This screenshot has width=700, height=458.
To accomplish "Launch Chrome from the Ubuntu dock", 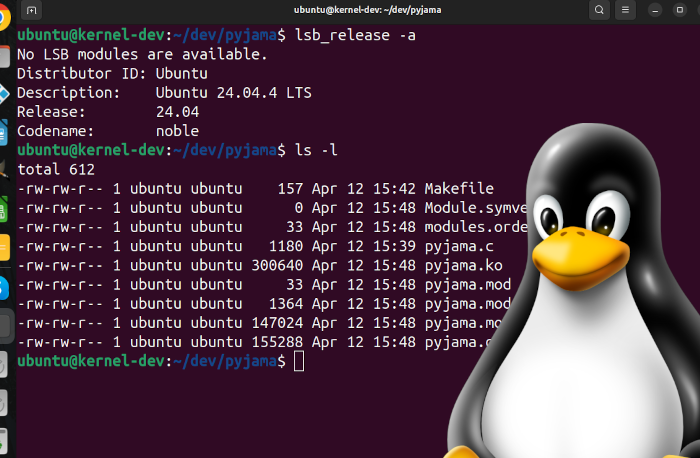I will click(3, 18).
